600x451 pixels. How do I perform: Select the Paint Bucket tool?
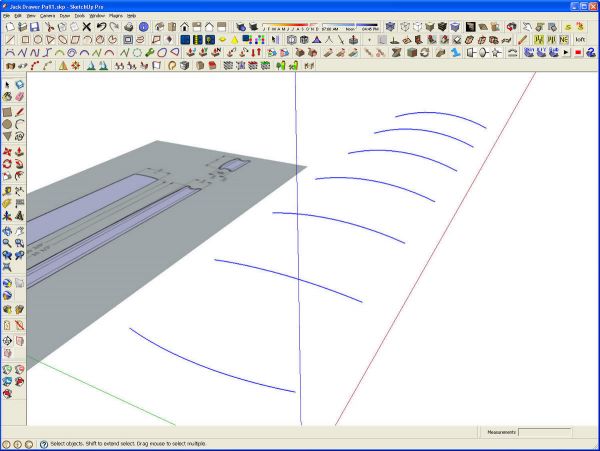coord(7,97)
